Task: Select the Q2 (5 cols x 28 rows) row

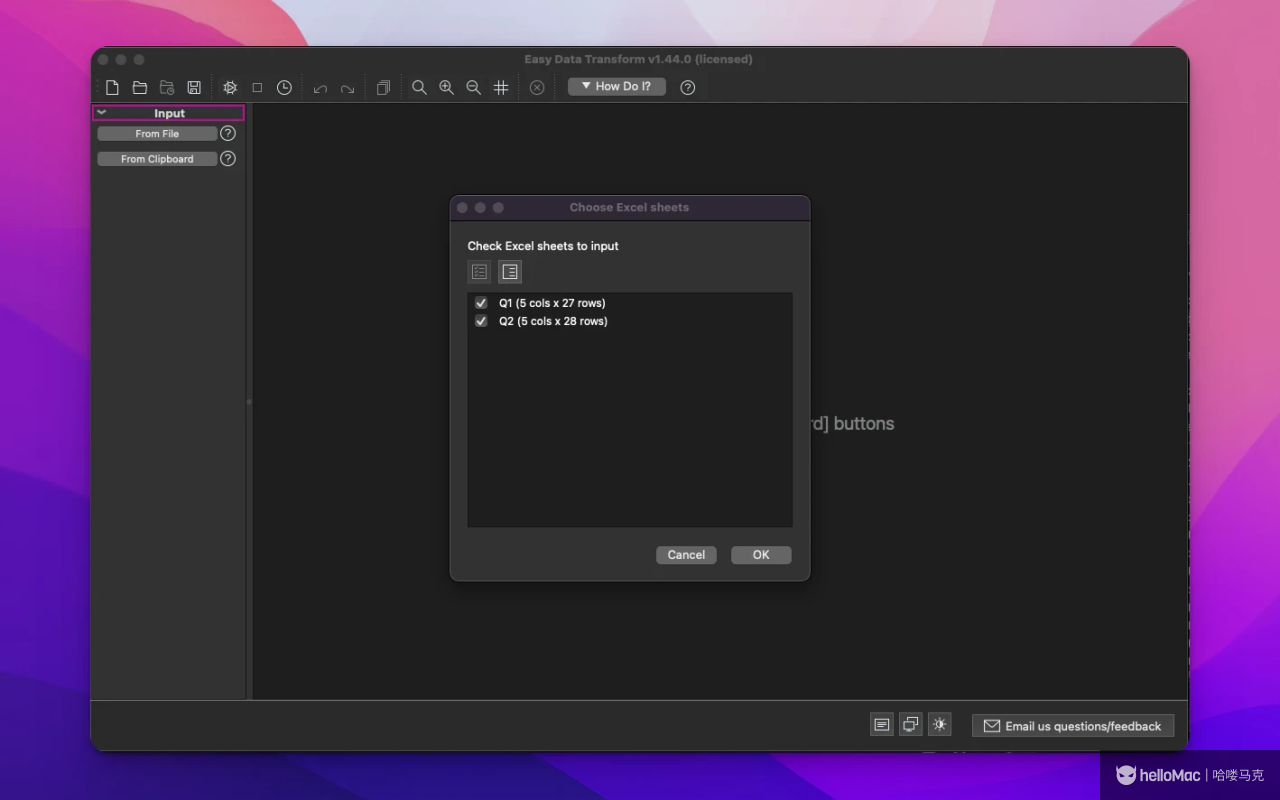Action: 630,321
